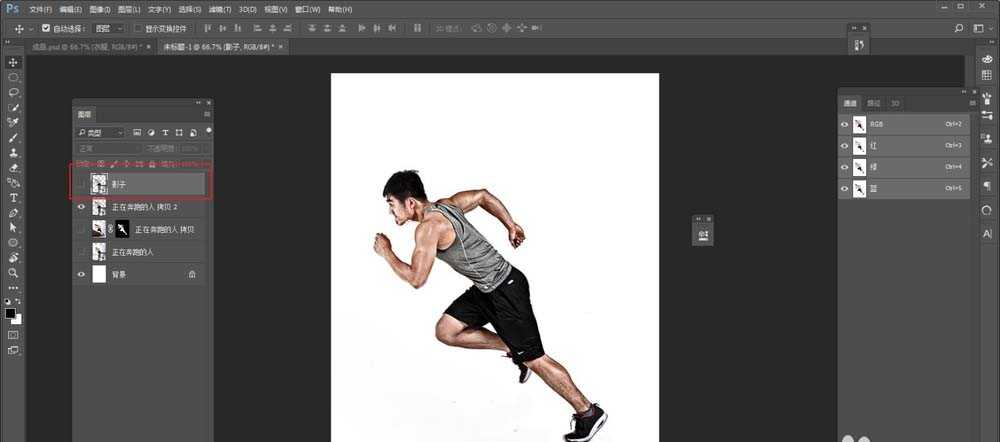Hide the RGB channel eye icon
Image resolution: width=1000 pixels, height=442 pixels.
coord(845,125)
